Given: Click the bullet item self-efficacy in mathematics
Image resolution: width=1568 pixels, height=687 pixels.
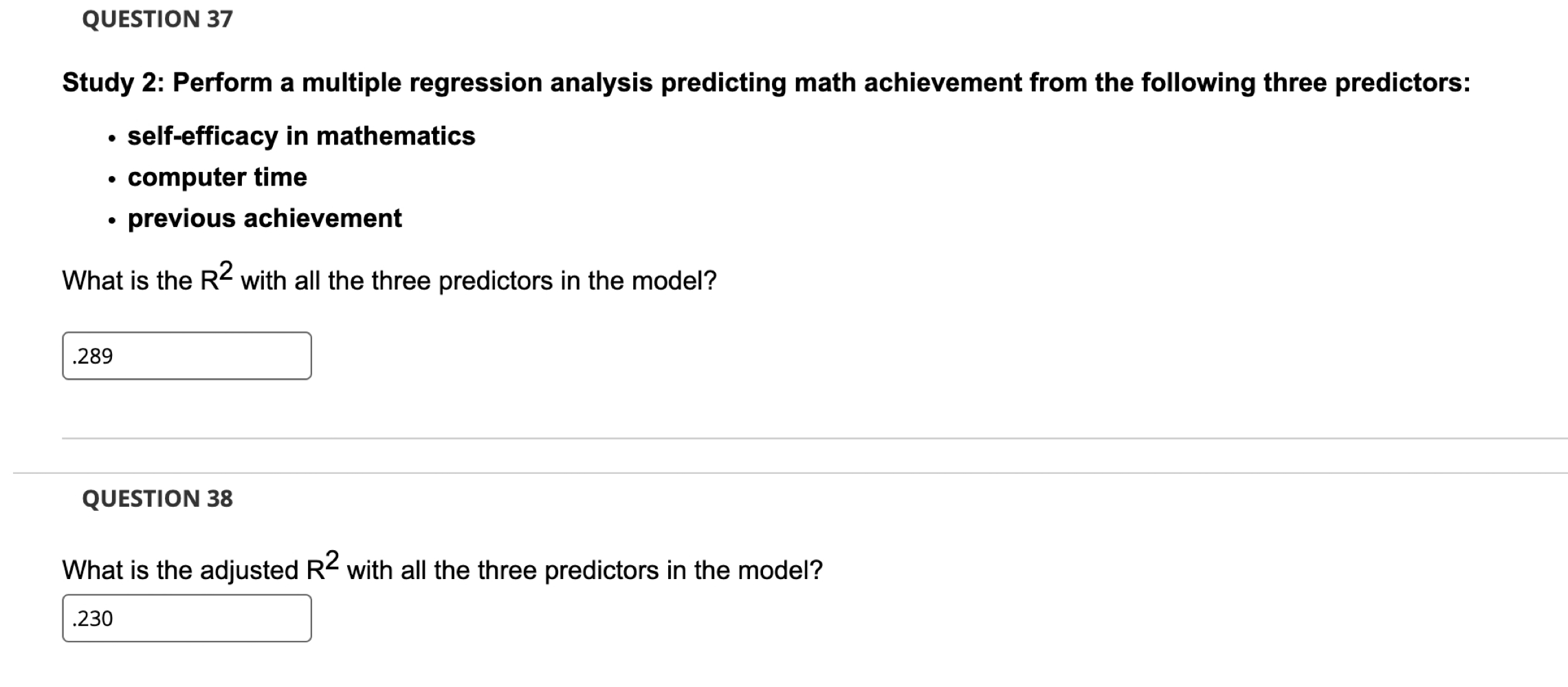Looking at the screenshot, I should (300, 136).
